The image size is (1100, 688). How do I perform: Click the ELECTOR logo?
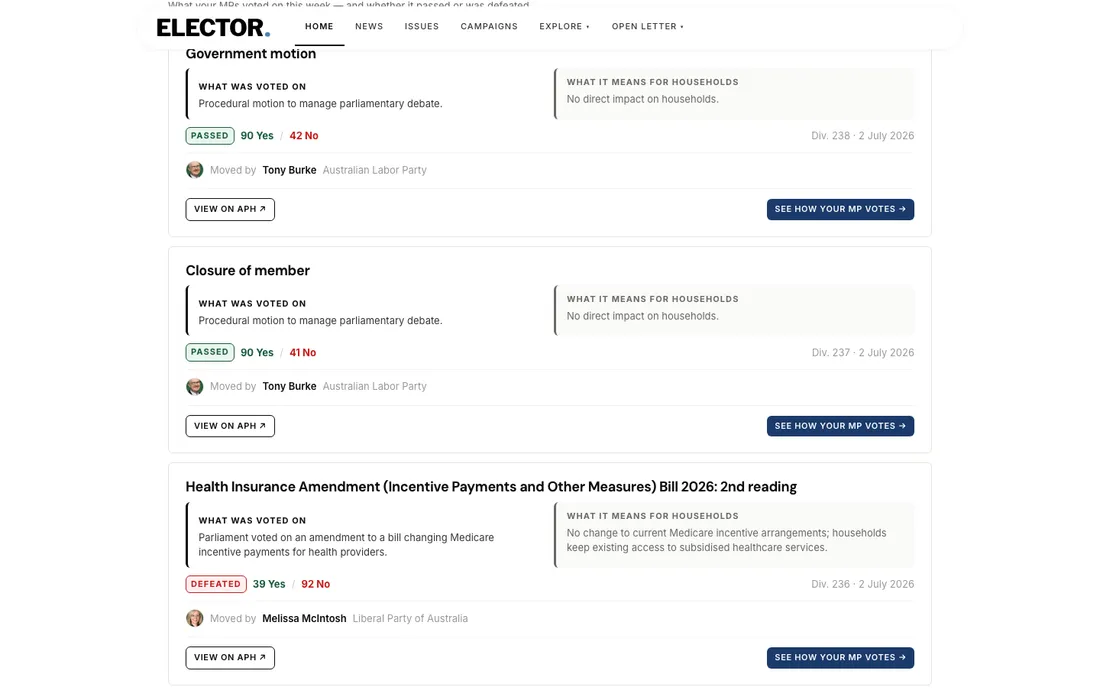tap(213, 27)
